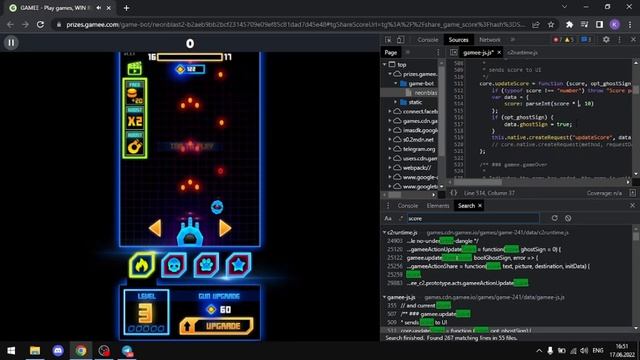This screenshot has height=360, width=640.
Task: Select the Page tab in Sources navigator
Action: coord(391,52)
